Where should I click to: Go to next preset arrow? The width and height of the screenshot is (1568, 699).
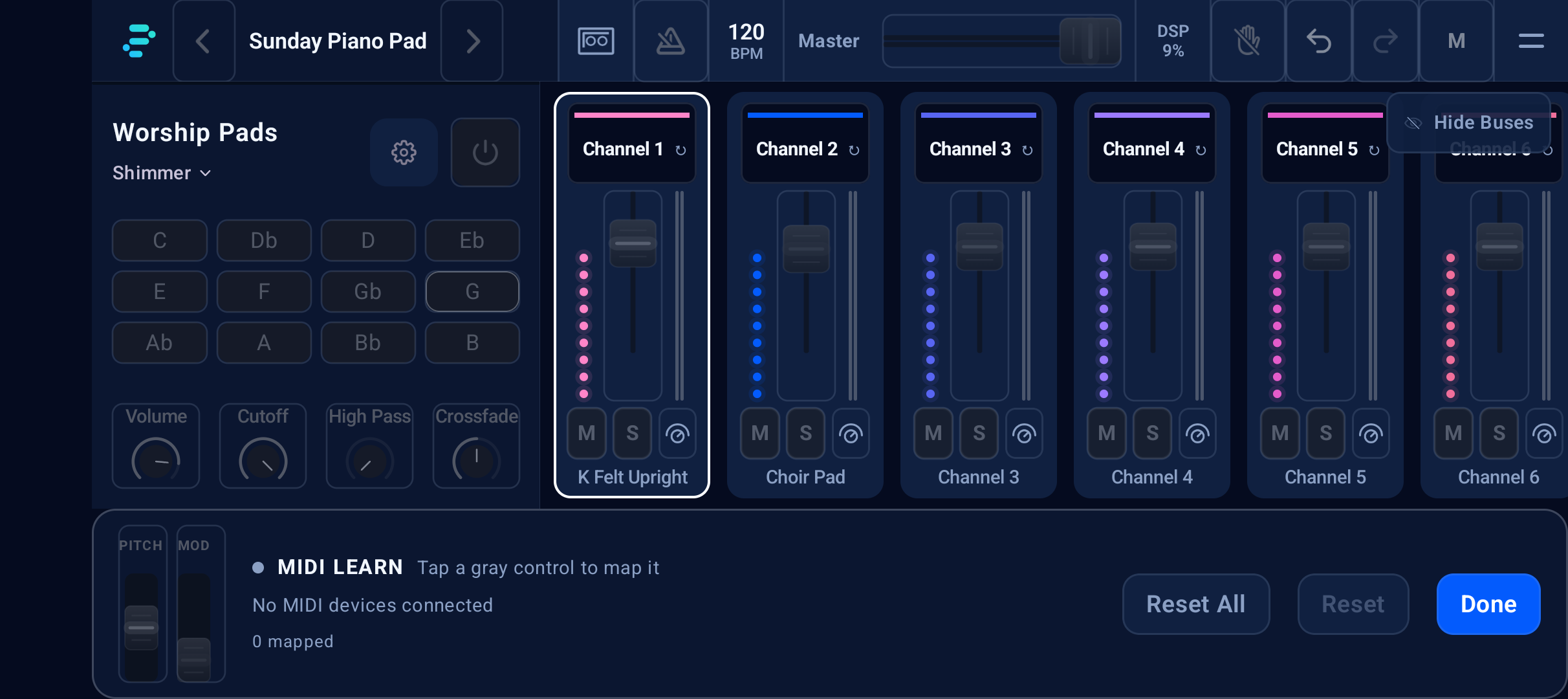(x=472, y=41)
